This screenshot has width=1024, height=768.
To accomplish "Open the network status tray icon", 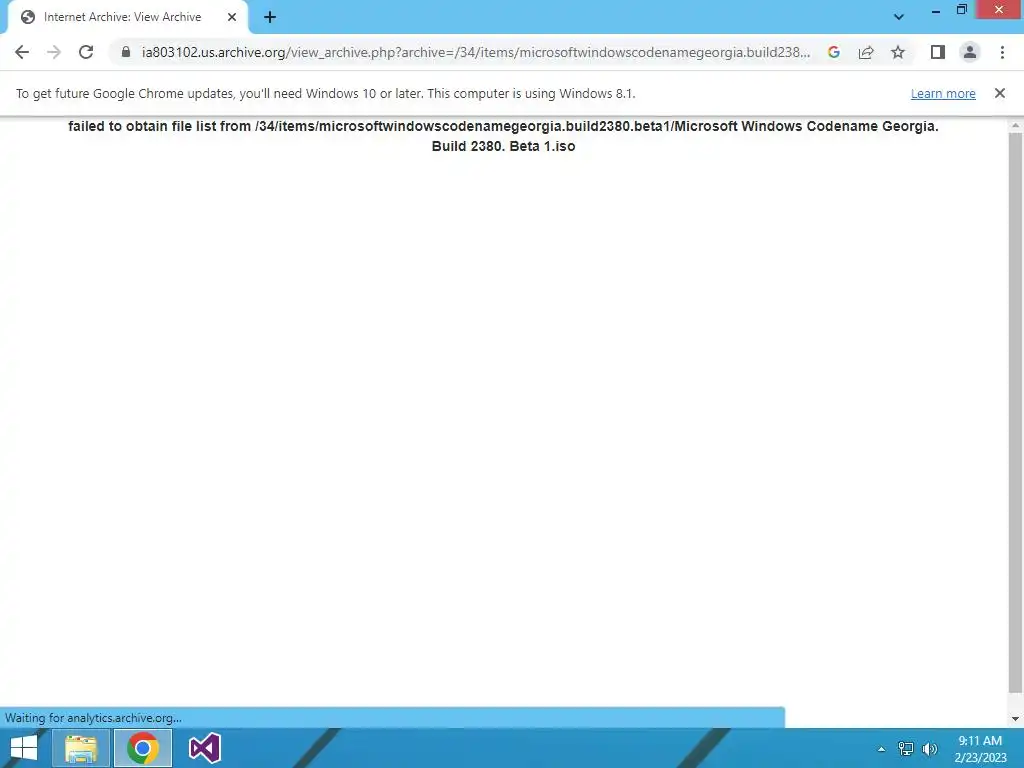I will [906, 749].
